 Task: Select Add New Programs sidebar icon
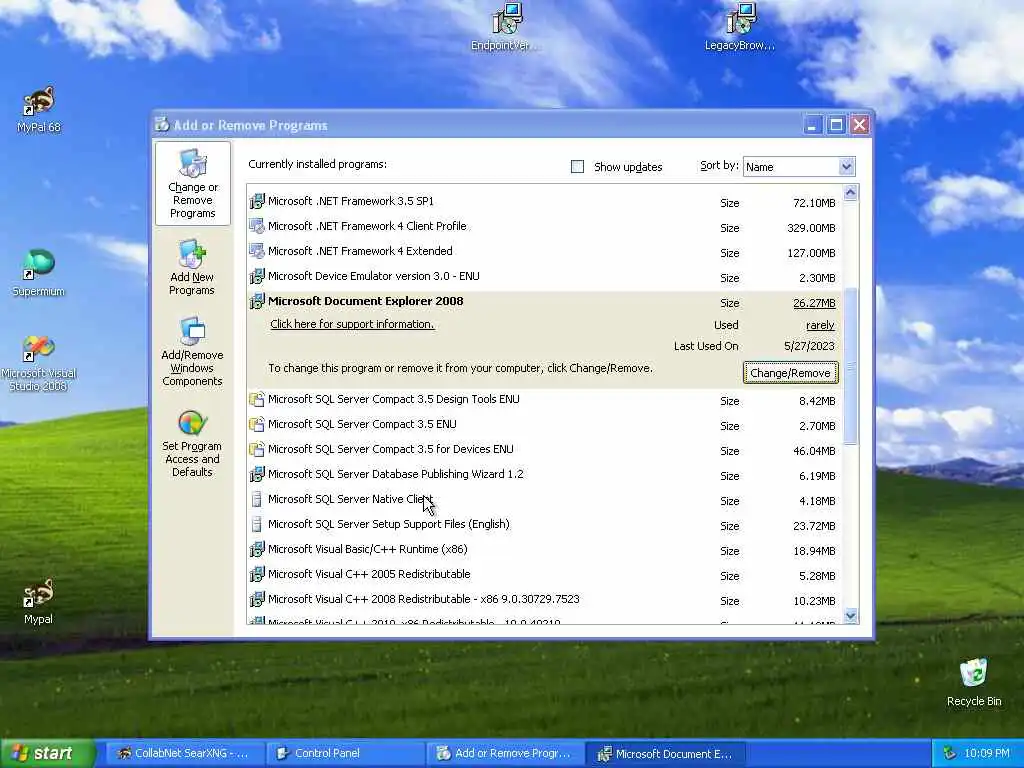click(x=192, y=267)
